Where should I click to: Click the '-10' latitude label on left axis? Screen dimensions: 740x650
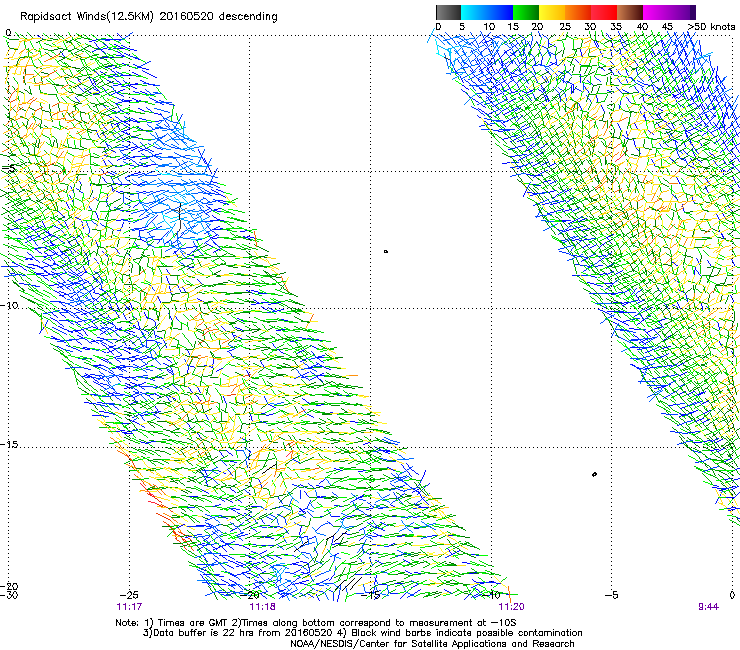click(x=9, y=305)
